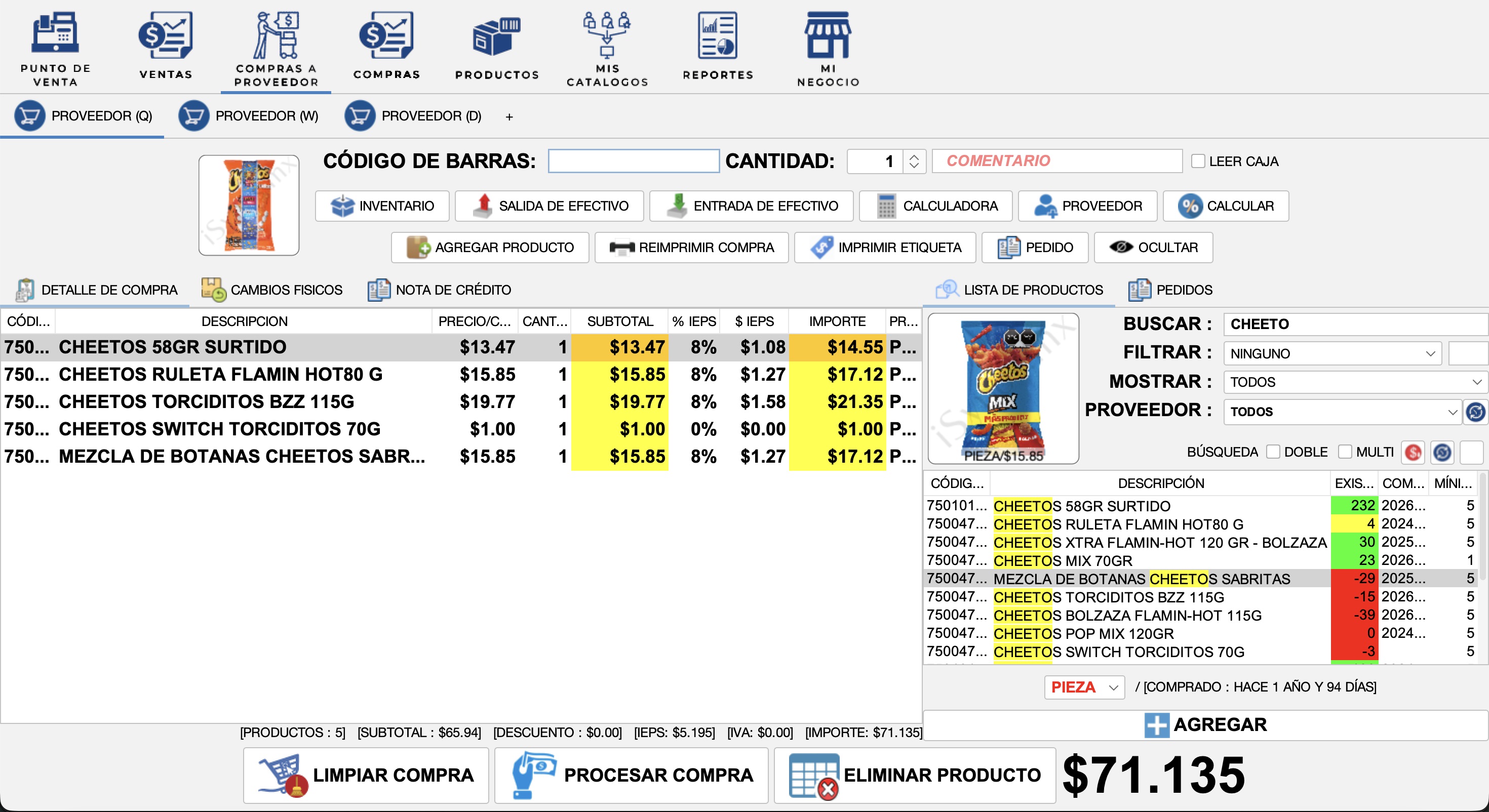Screen dimensions: 1489x812
Task: Click the Proveedor person icon button
Action: point(1087,206)
